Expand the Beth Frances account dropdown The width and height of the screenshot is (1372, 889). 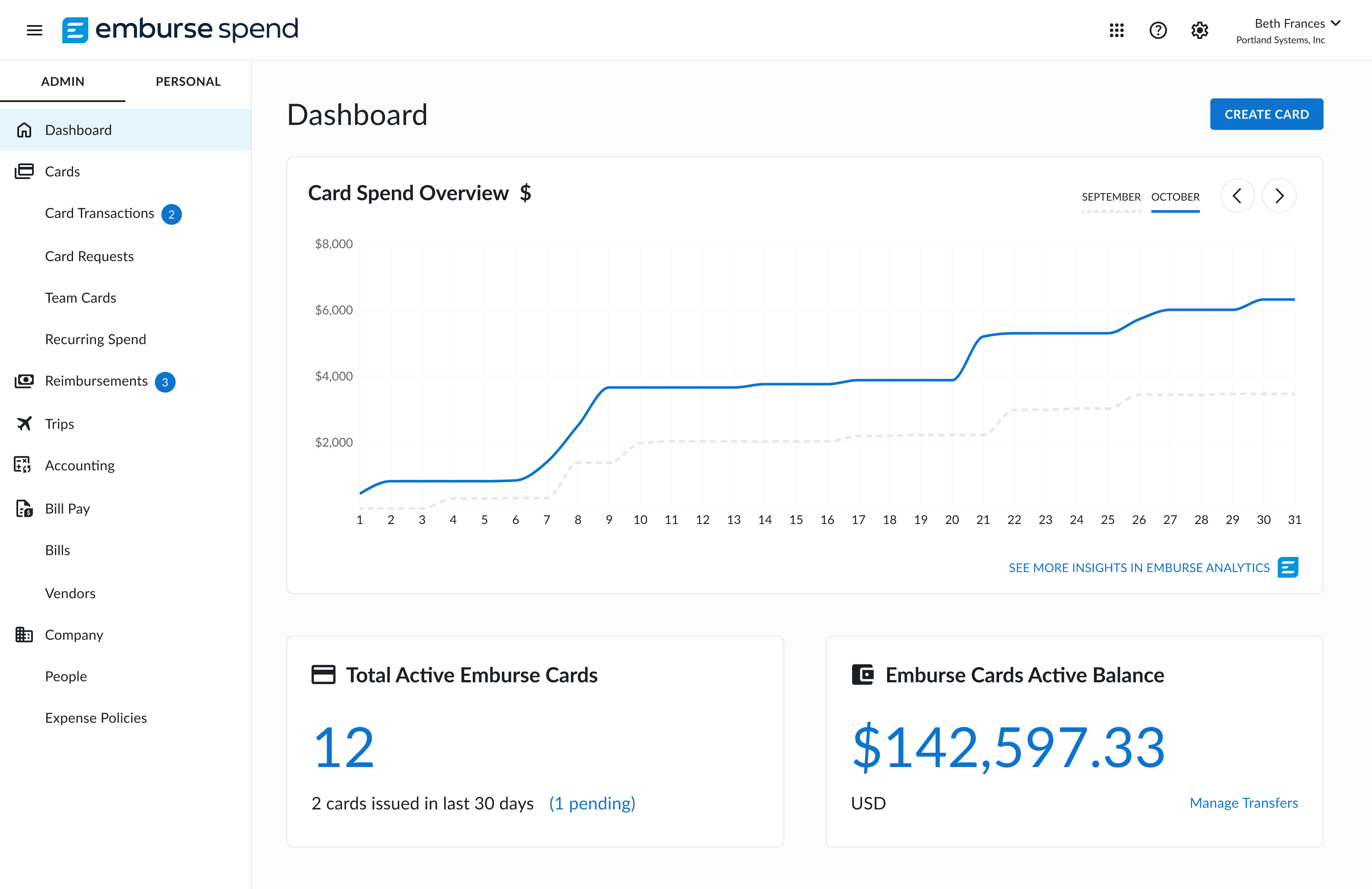(x=1336, y=24)
